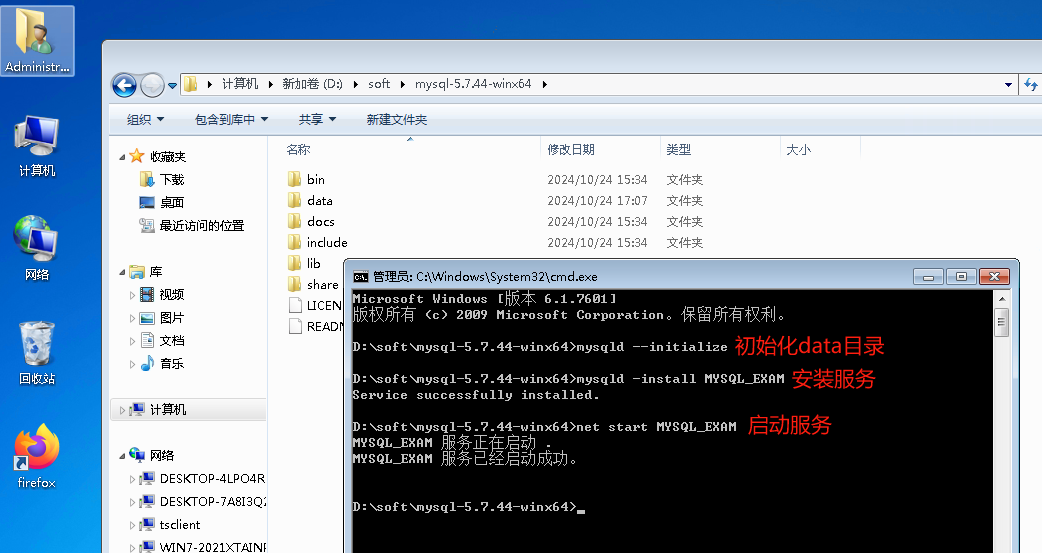Image resolution: width=1042 pixels, height=553 pixels.
Task: Click the cmd window scrollbar thumb
Action: 1001,323
